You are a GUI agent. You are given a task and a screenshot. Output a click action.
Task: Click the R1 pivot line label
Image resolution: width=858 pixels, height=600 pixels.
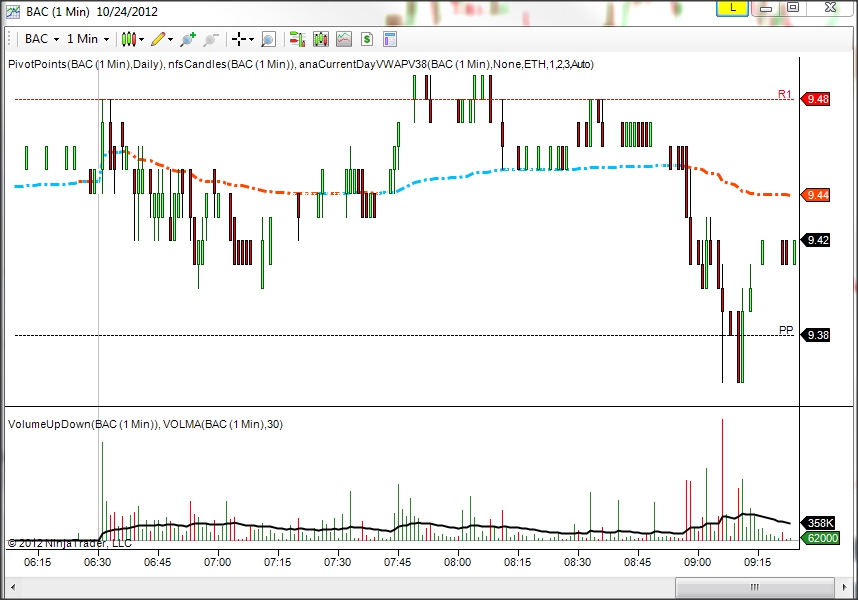tap(785, 94)
